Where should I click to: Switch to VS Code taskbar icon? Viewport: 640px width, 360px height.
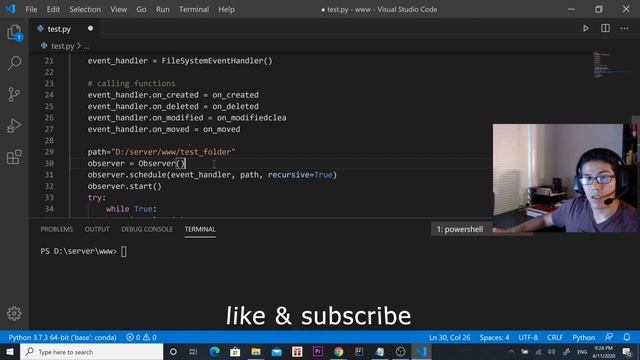(x=421, y=351)
